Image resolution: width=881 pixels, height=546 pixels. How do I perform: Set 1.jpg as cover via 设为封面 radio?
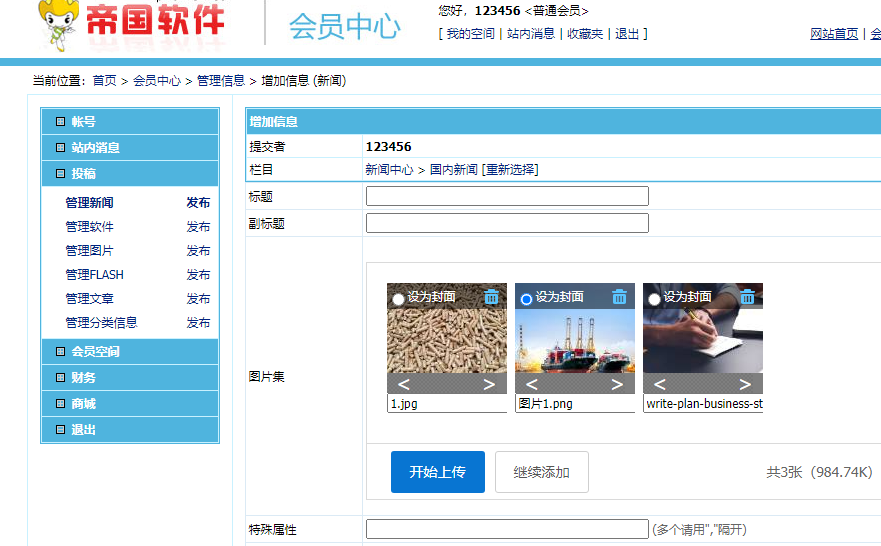coord(398,299)
